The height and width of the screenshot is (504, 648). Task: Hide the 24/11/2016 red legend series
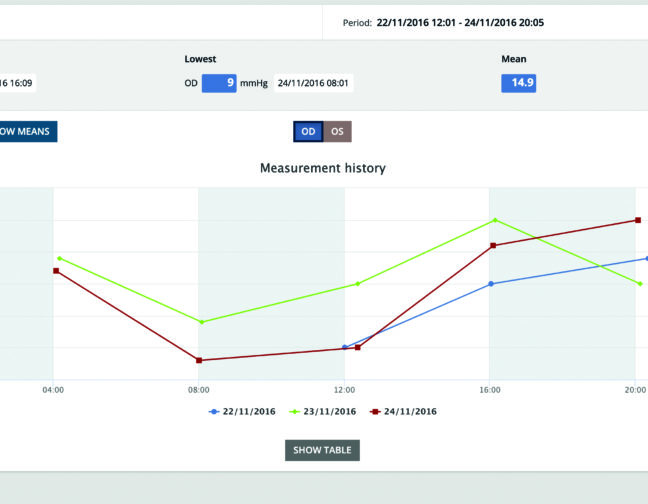[403, 411]
